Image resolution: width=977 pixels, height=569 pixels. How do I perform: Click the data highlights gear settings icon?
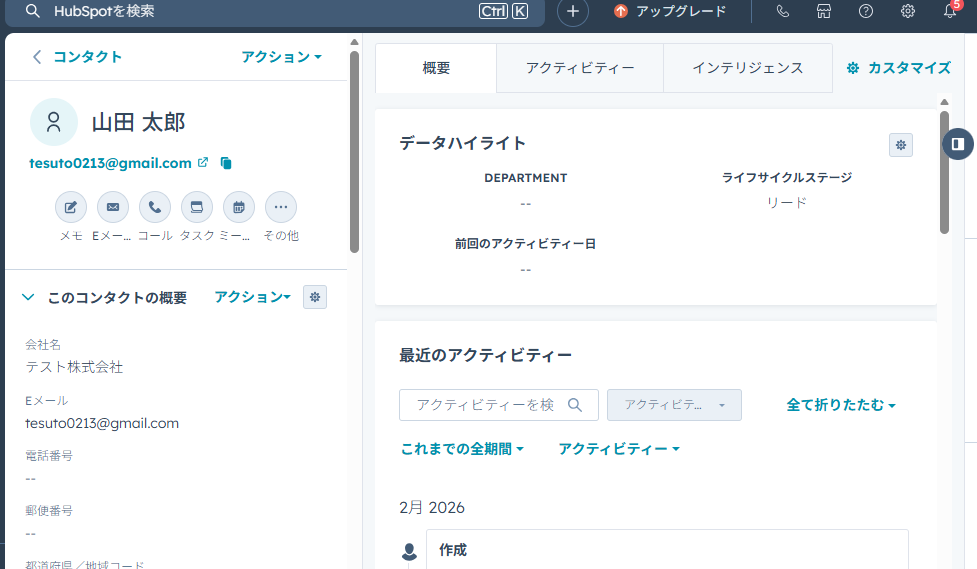pyautogui.click(x=900, y=145)
